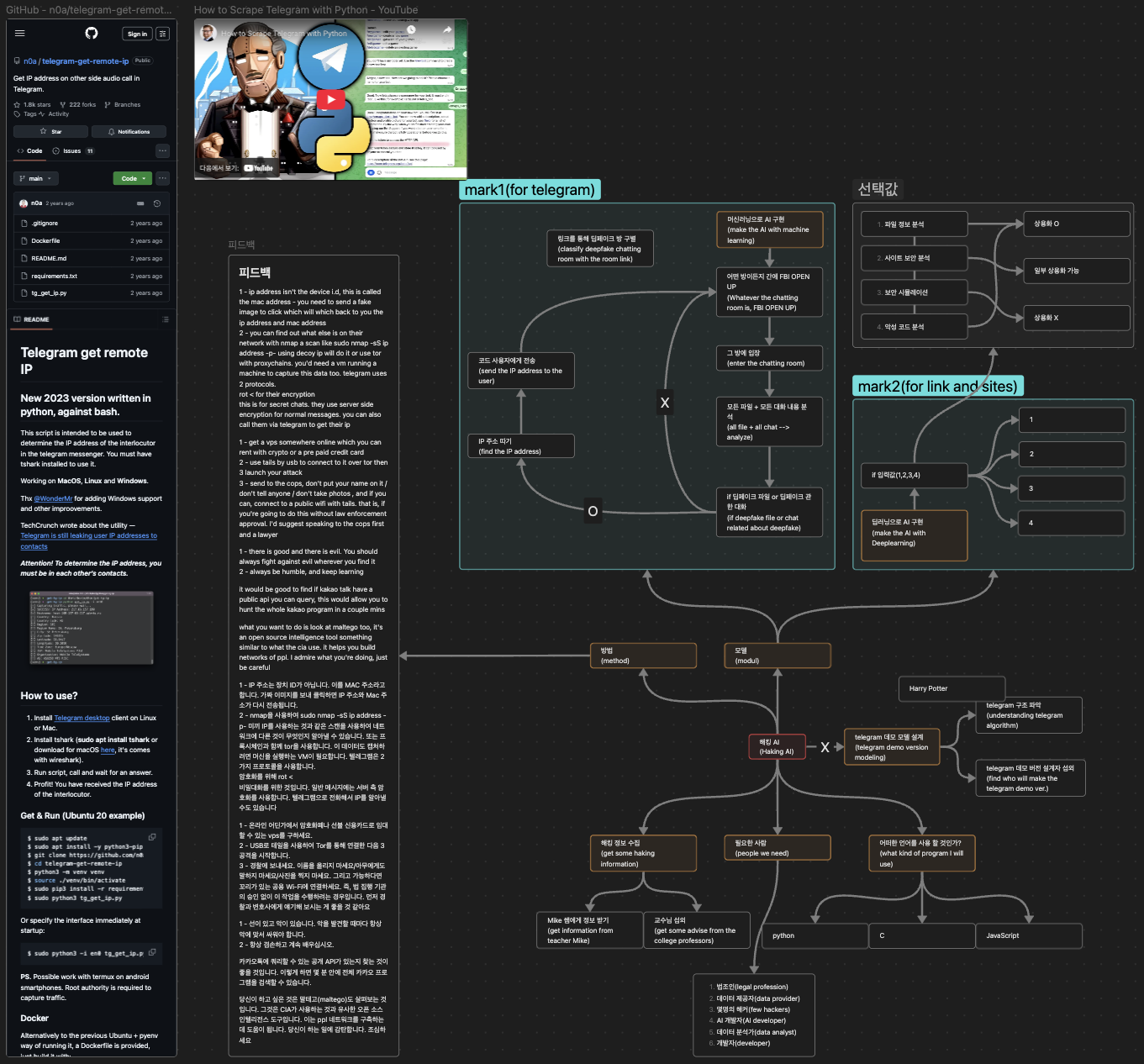The height and width of the screenshot is (1064, 1144).
Task: Click the n0a avatar in the commit row
Action: [x=24, y=203]
